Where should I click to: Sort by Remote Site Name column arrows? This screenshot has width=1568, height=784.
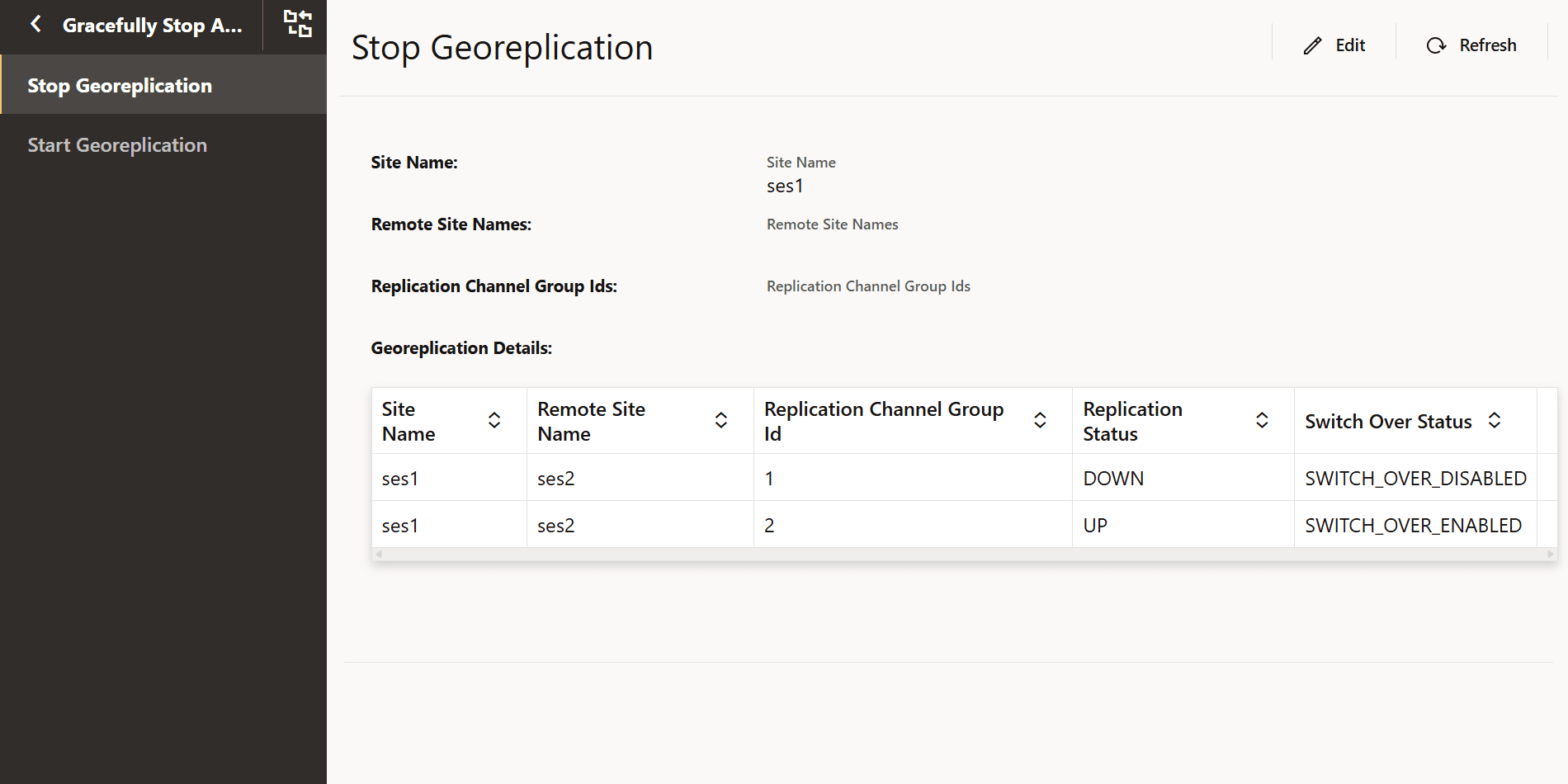(x=721, y=420)
